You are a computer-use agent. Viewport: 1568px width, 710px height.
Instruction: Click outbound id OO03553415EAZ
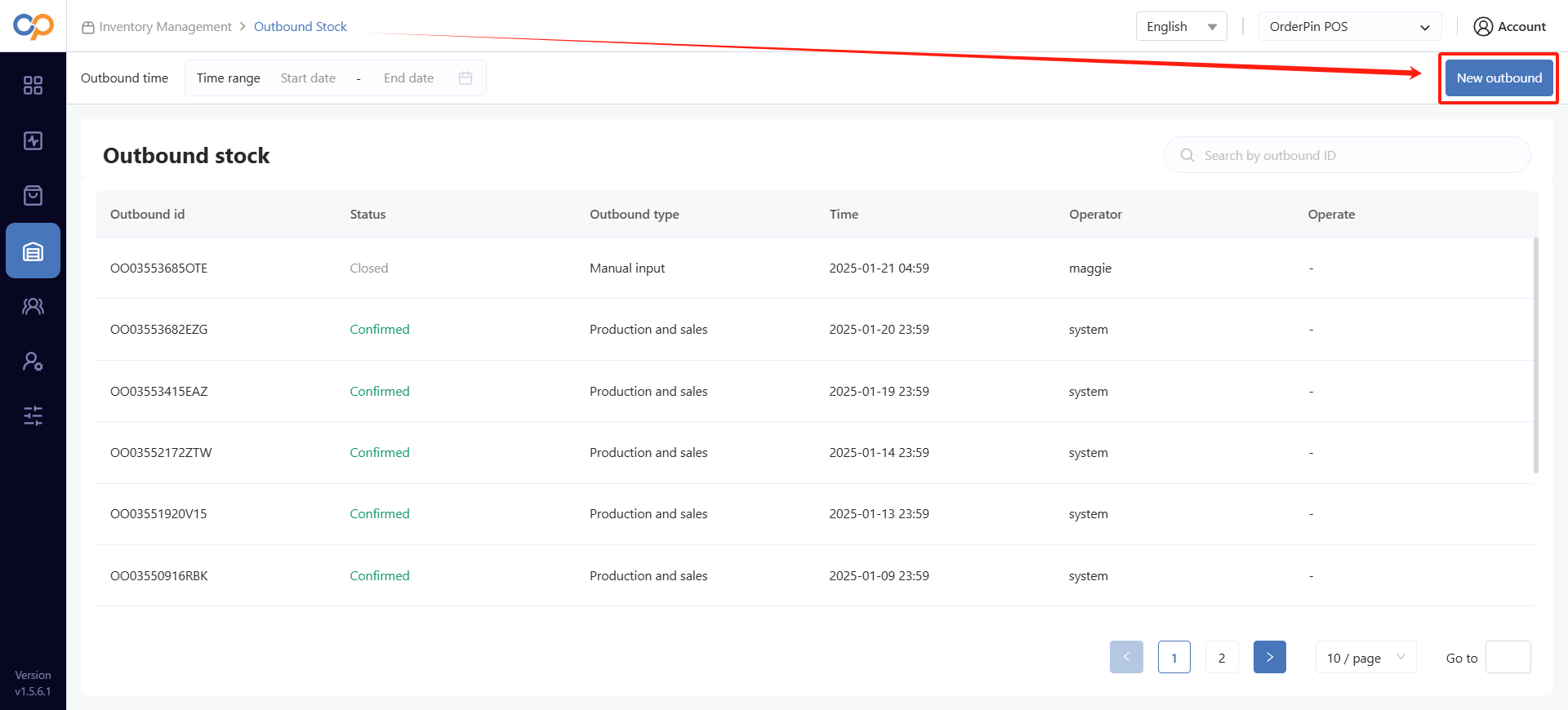pos(159,392)
